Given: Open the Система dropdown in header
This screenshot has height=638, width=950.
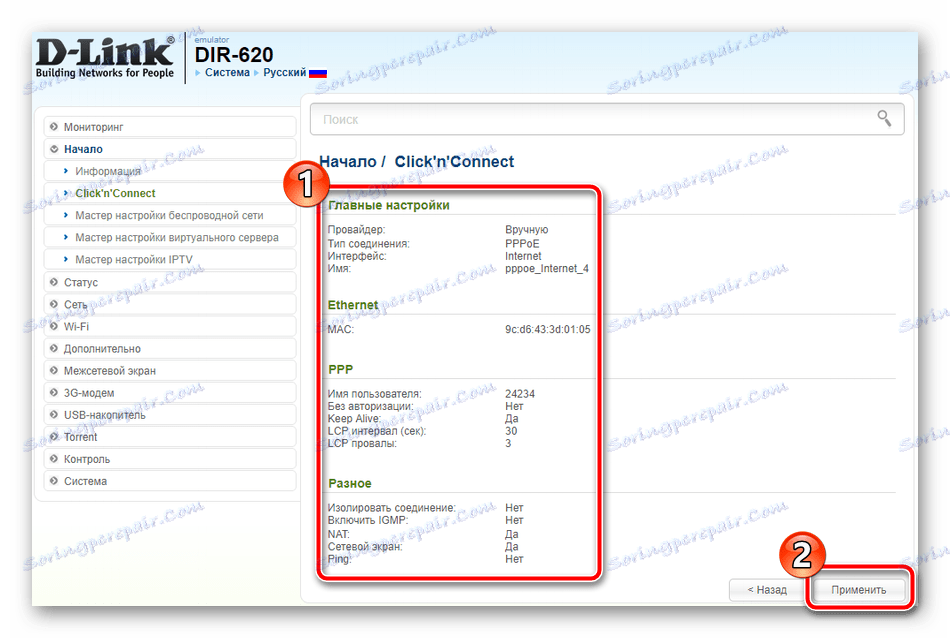Looking at the screenshot, I should pos(227,73).
